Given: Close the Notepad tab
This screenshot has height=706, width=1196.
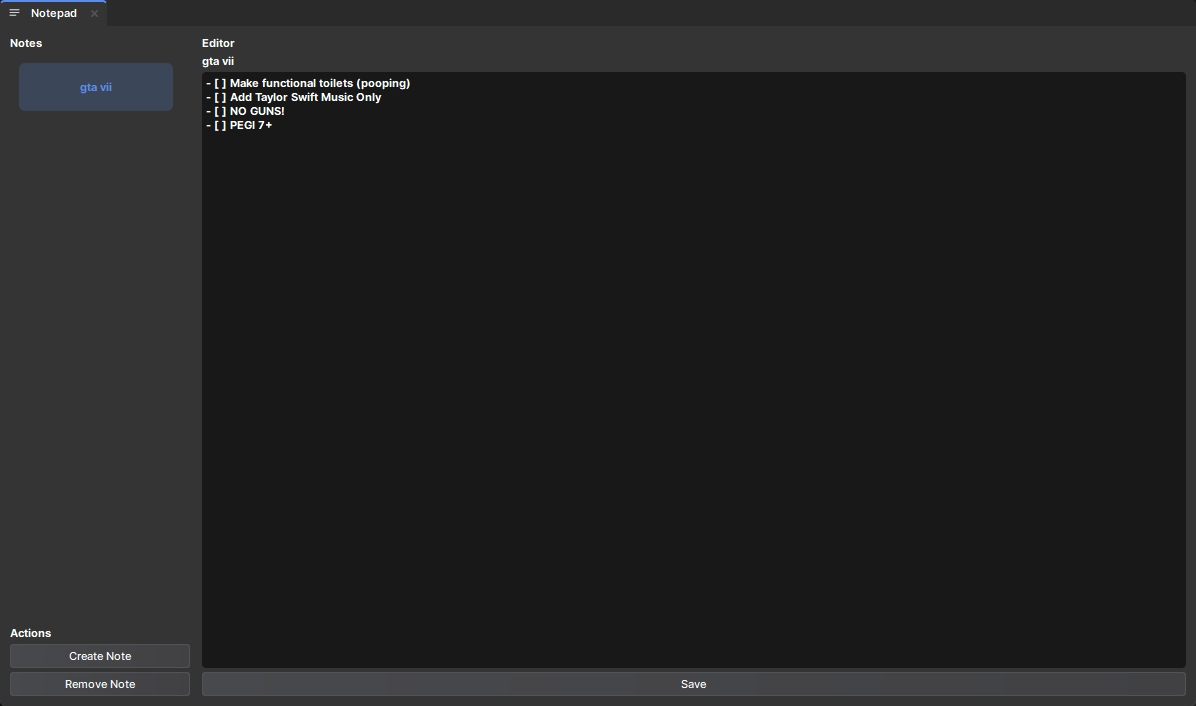Looking at the screenshot, I should coord(95,13).
